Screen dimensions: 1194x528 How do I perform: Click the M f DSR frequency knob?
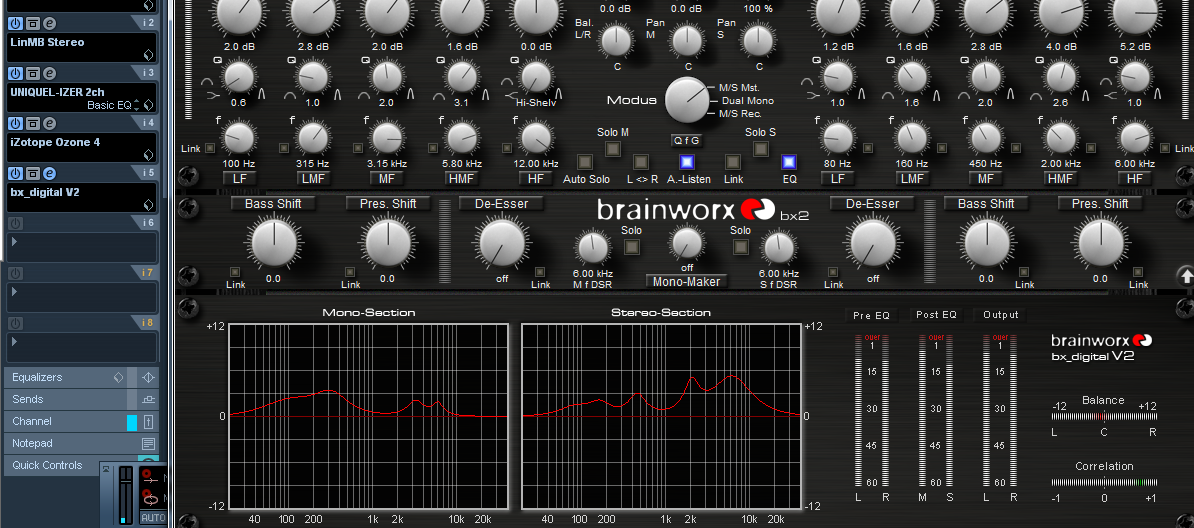pos(593,248)
